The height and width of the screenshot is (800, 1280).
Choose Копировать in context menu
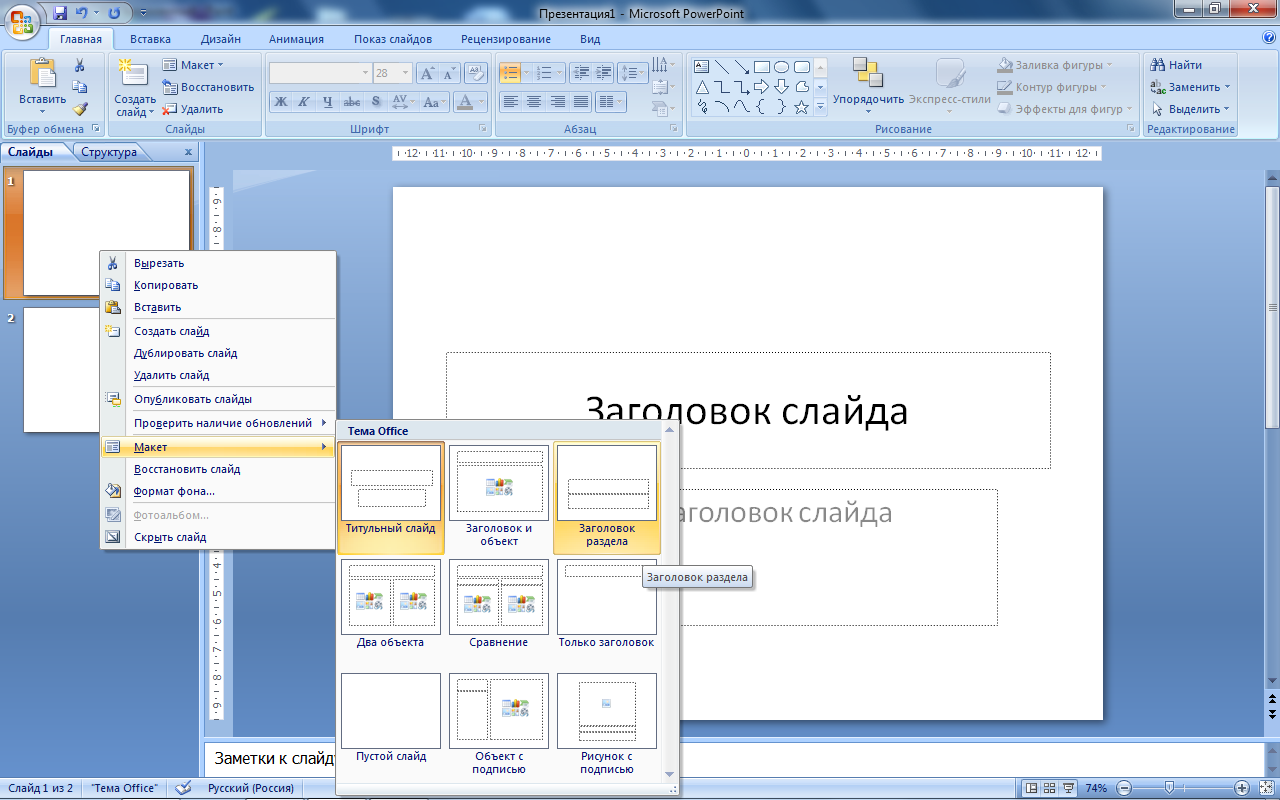[x=218, y=285]
